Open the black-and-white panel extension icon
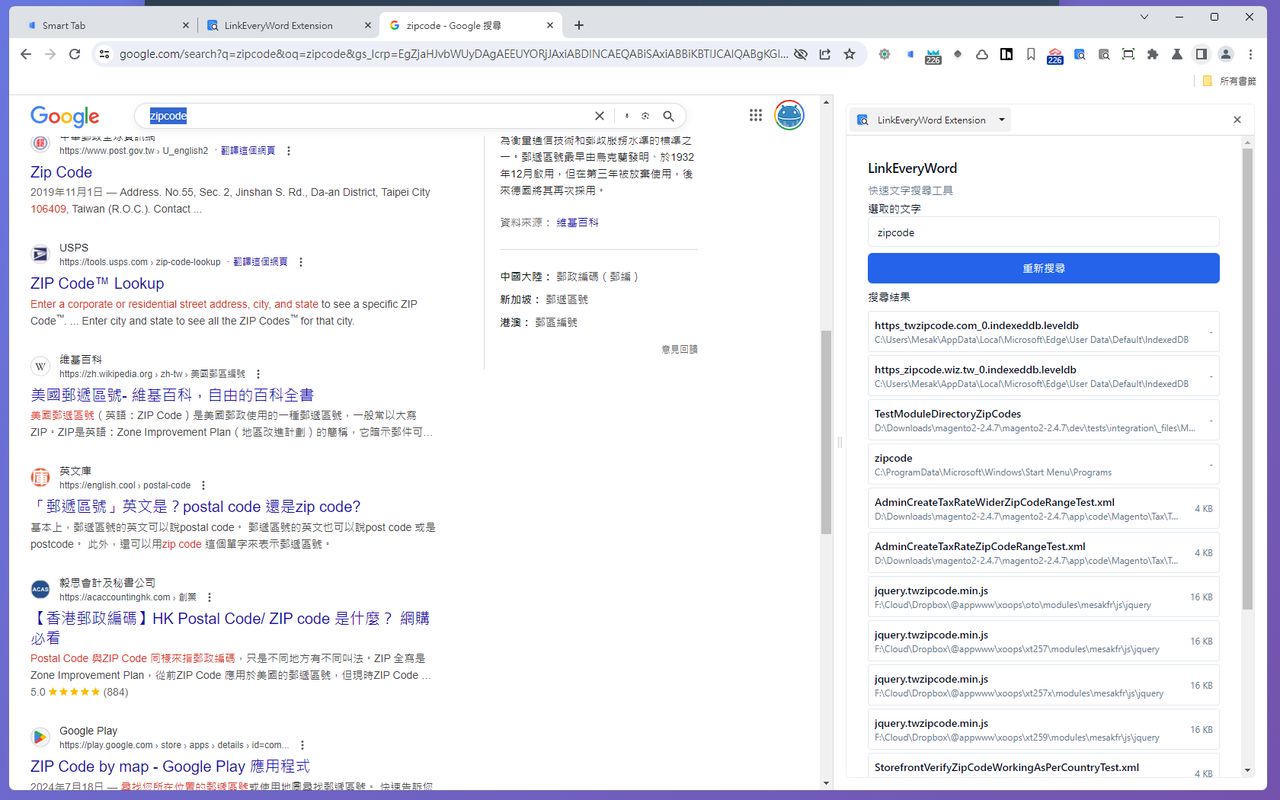Viewport: 1280px width, 800px height. (x=1006, y=54)
